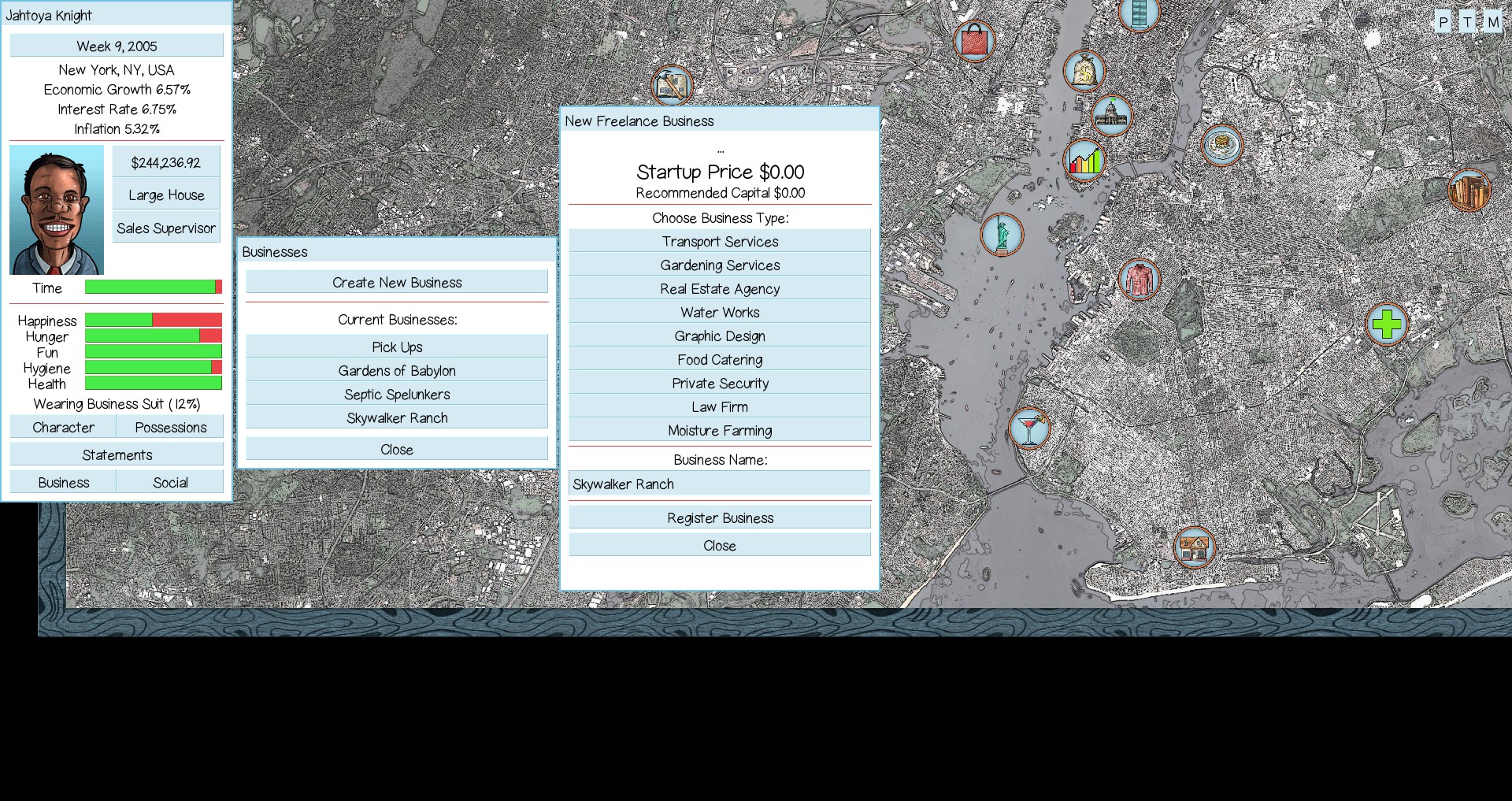
Task: Click the hammer and book map icon
Action: (672, 86)
